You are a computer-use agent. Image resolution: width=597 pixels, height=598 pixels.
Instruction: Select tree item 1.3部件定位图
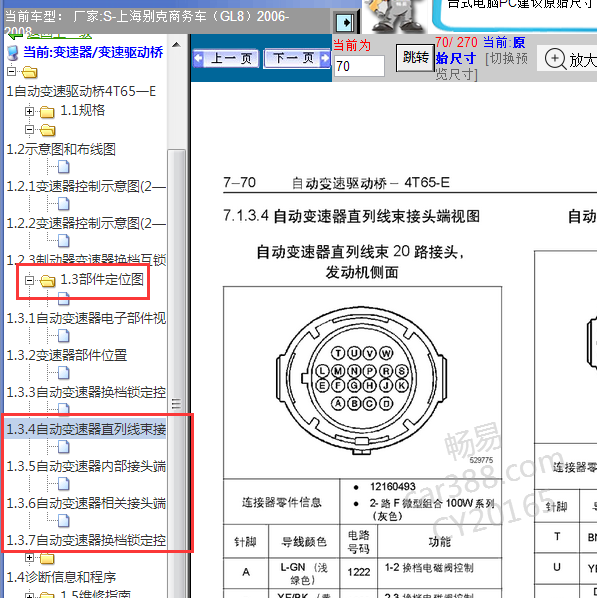pos(102,280)
